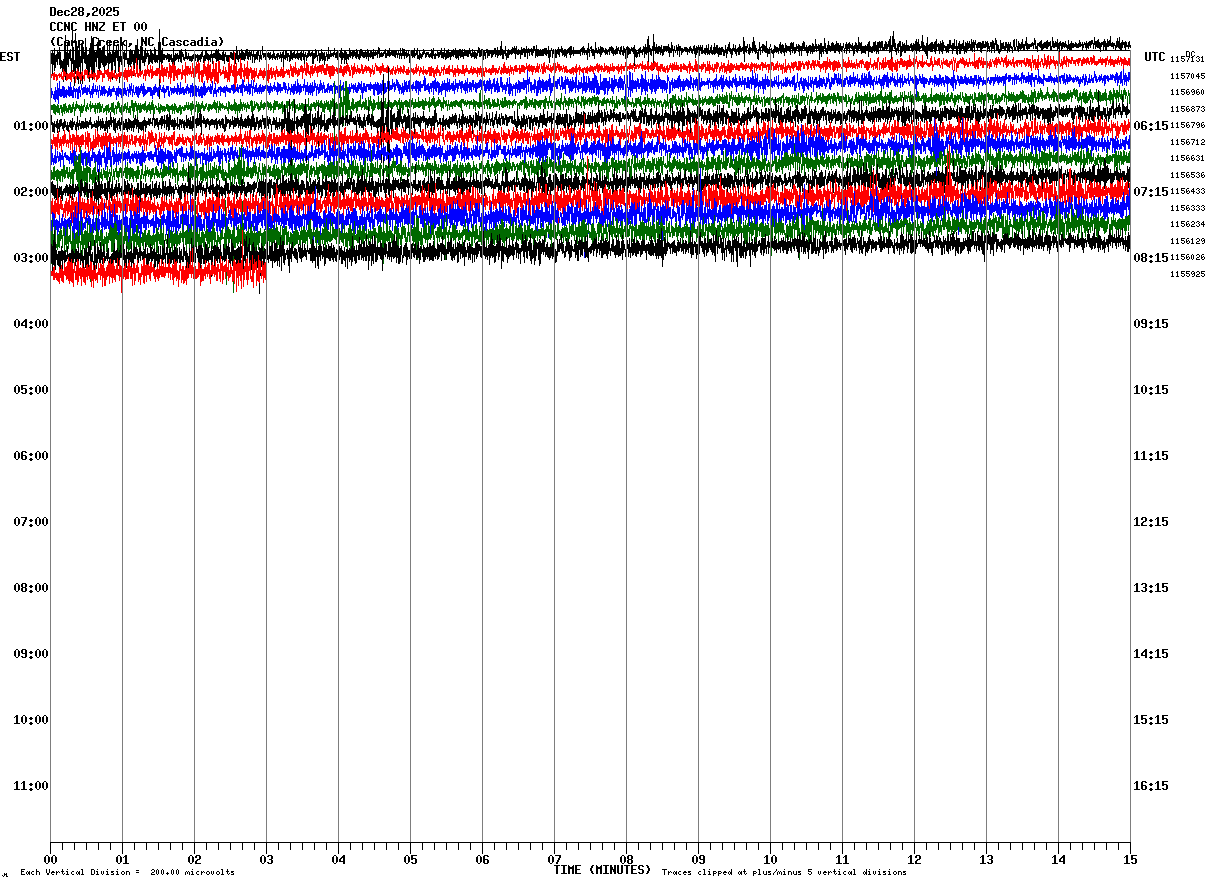Click the 07:15 UTC time label
Viewport: 1210px width, 886px height.
pyautogui.click(x=1151, y=192)
